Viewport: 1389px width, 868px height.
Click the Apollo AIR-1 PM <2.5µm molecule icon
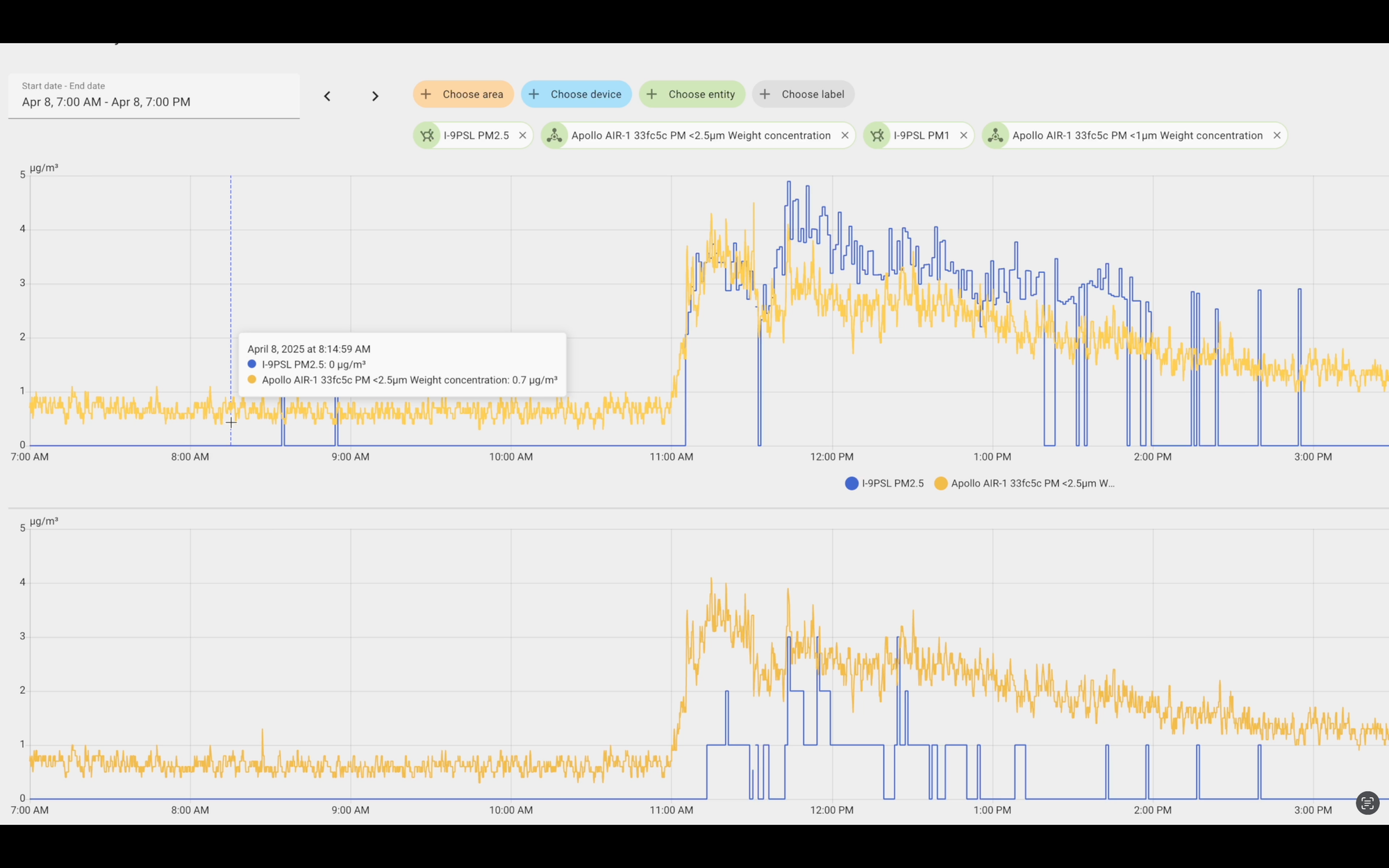554,135
